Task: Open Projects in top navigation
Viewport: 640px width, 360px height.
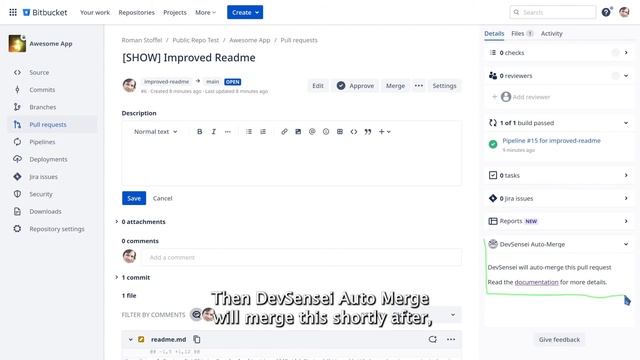Action: pos(175,12)
